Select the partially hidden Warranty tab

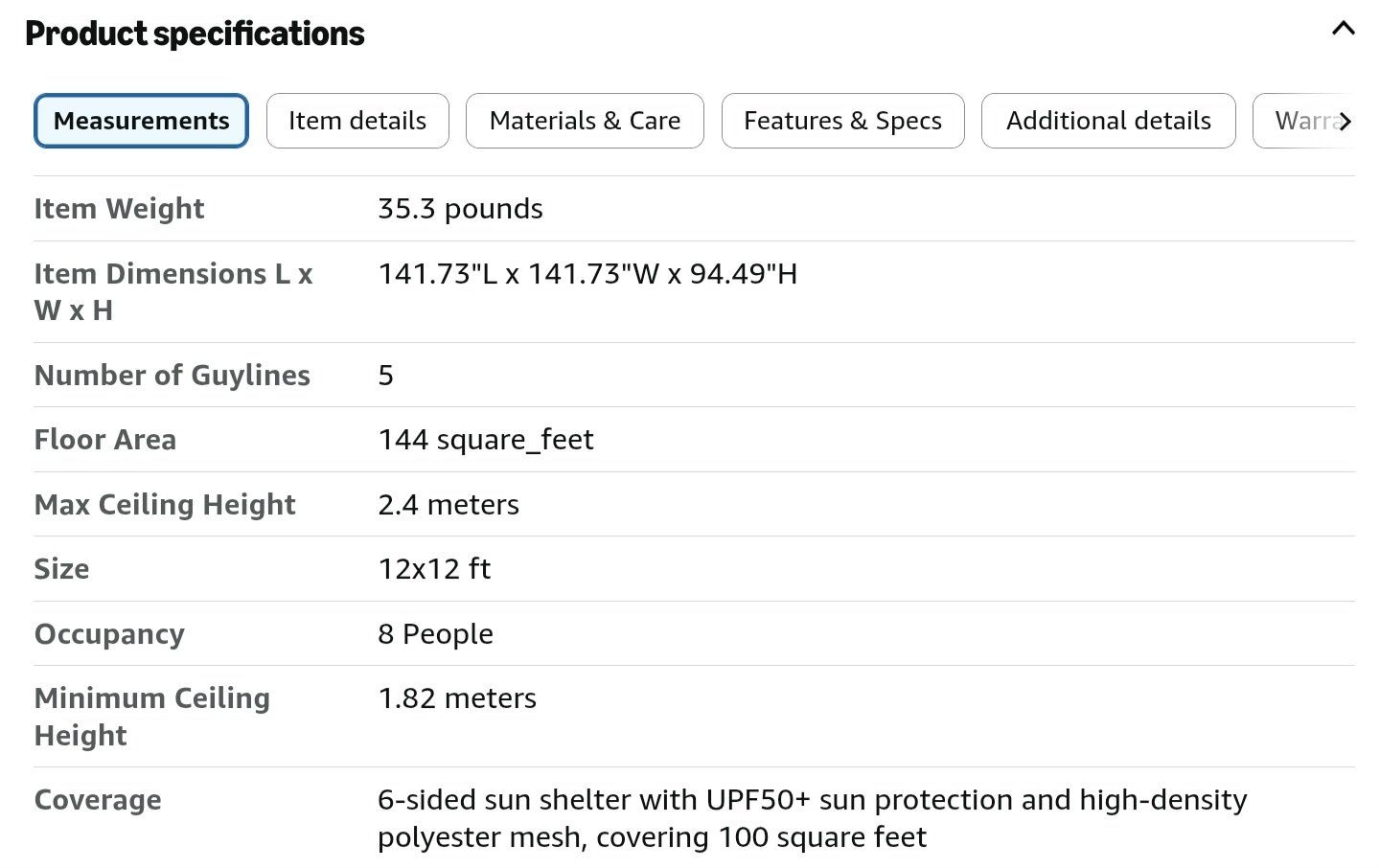pos(1301,121)
